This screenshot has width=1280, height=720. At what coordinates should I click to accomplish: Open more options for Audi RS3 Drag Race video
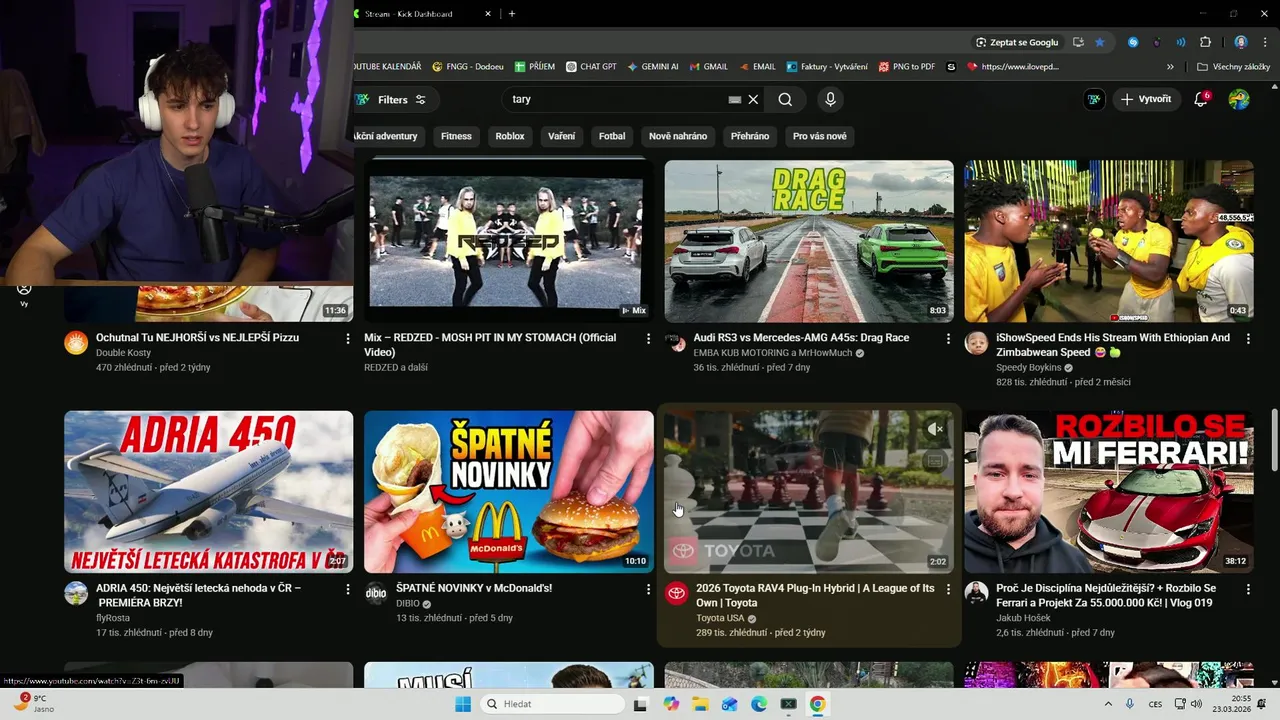point(948,339)
